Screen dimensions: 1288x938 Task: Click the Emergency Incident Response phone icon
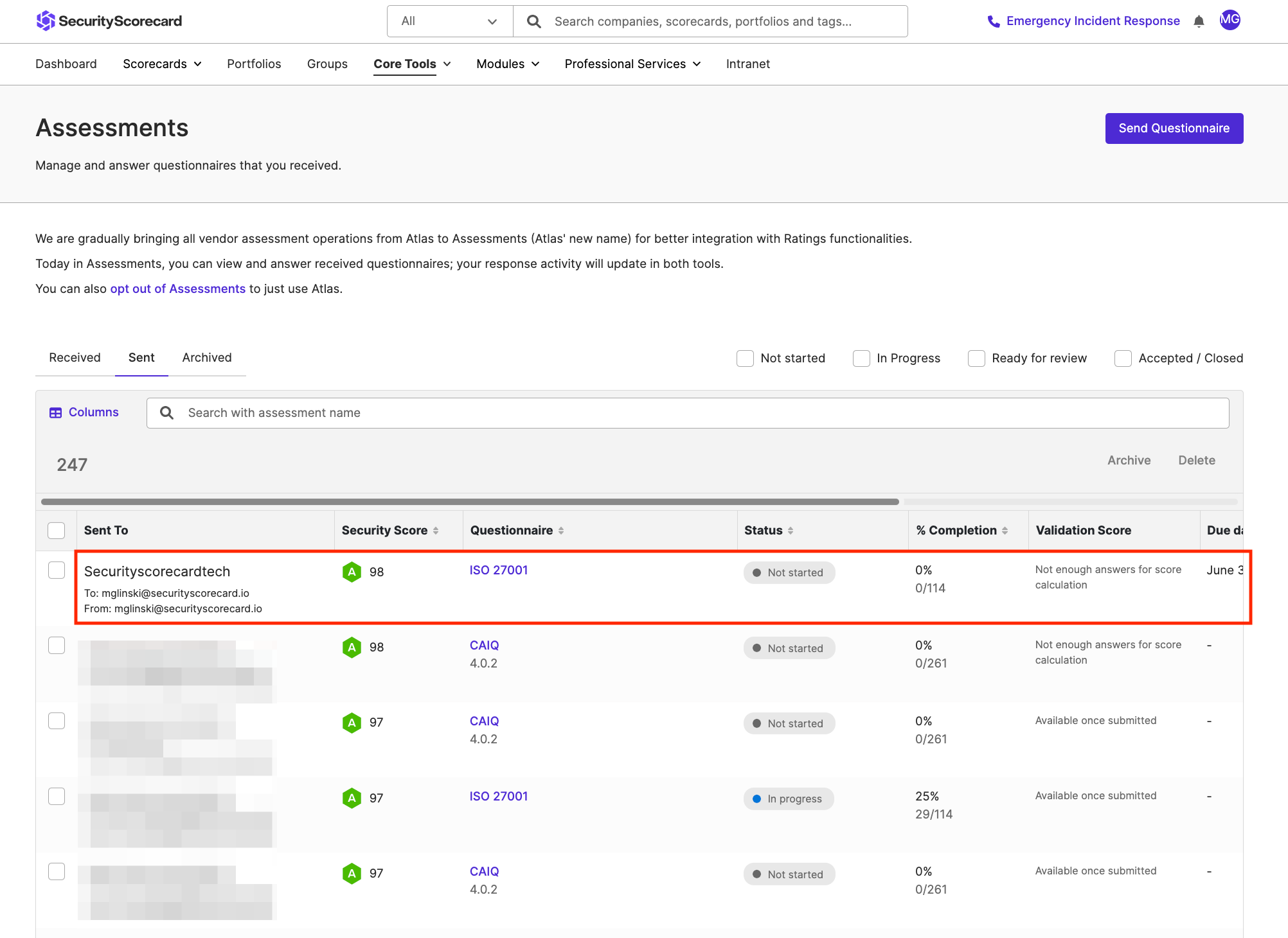(x=993, y=21)
